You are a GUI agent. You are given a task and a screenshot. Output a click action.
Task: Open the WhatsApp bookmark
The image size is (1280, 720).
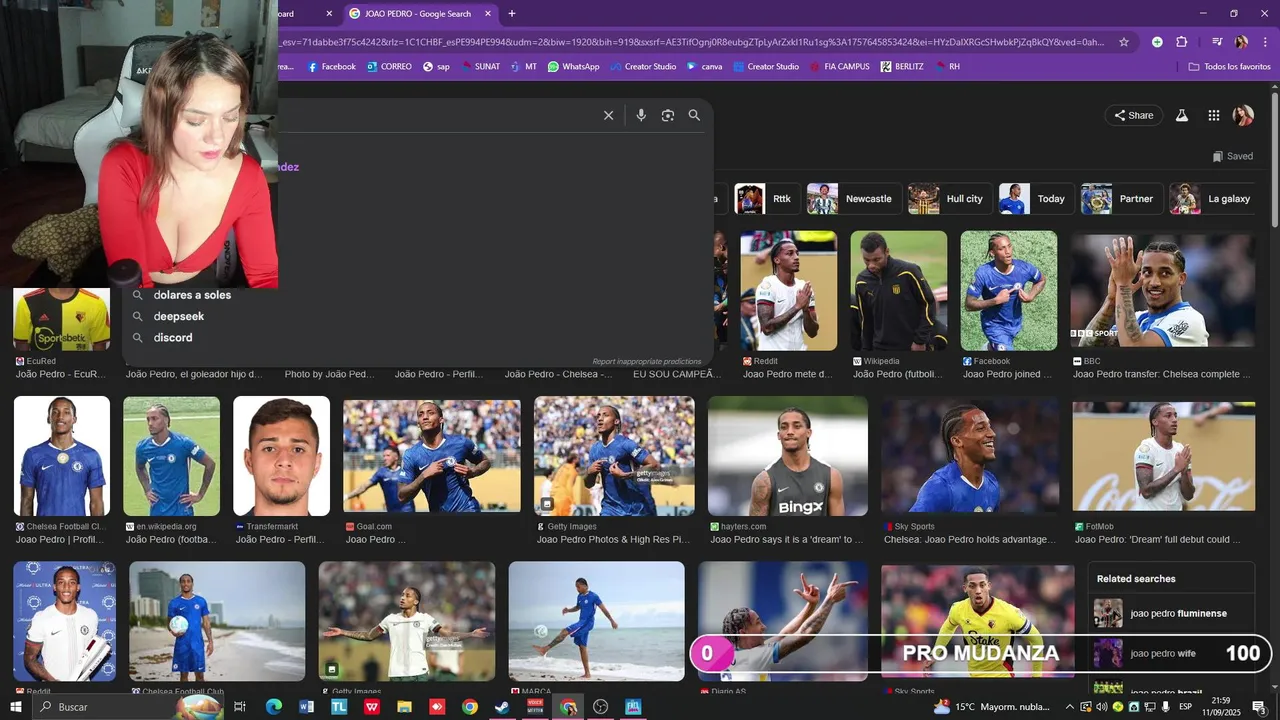(573, 67)
